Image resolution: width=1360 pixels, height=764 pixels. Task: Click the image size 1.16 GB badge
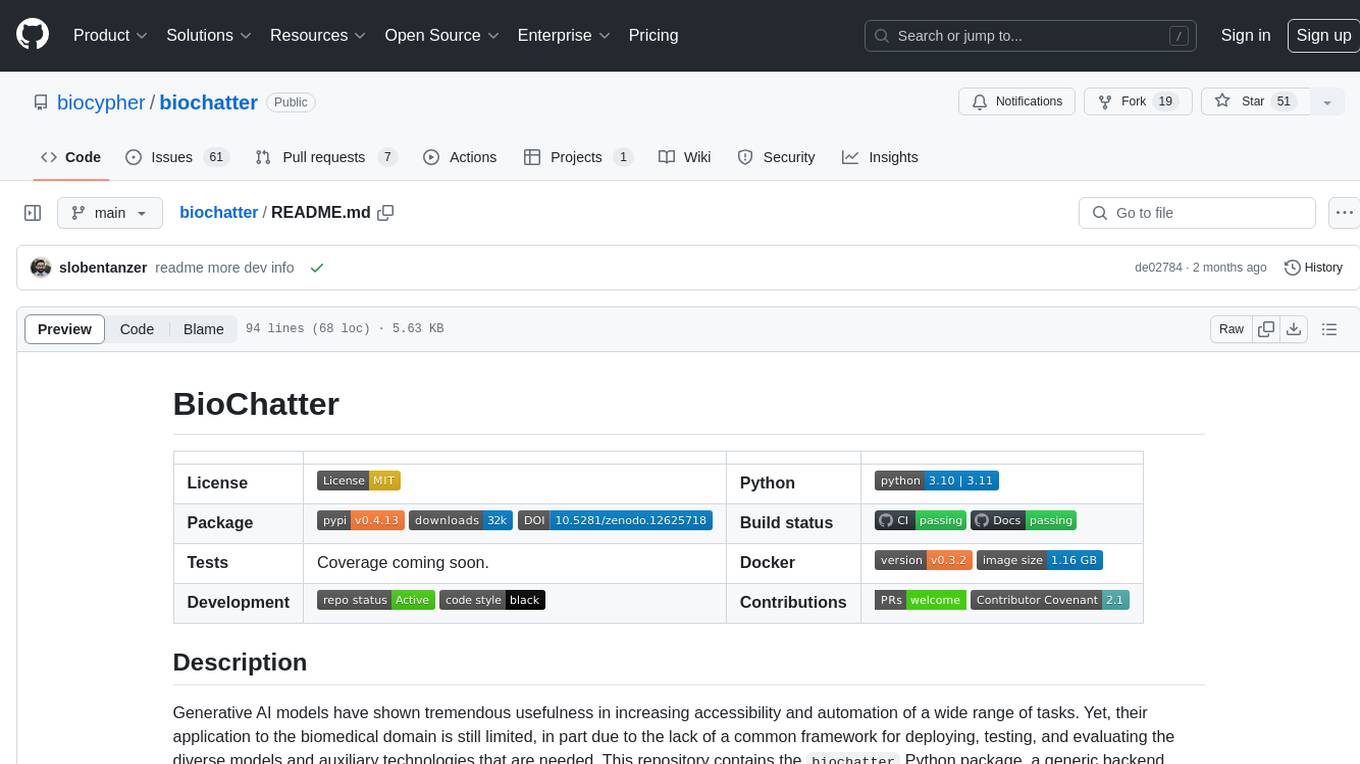coord(1039,560)
